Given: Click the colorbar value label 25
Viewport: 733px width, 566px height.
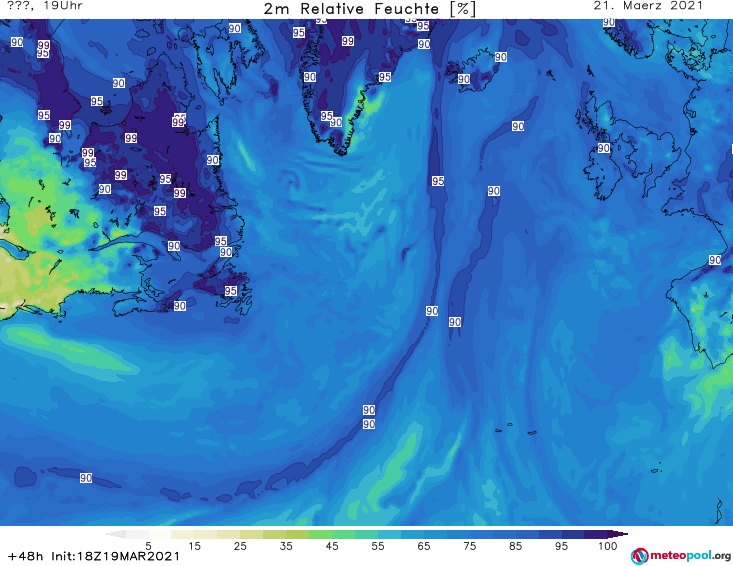Looking at the screenshot, I should pos(240,546).
